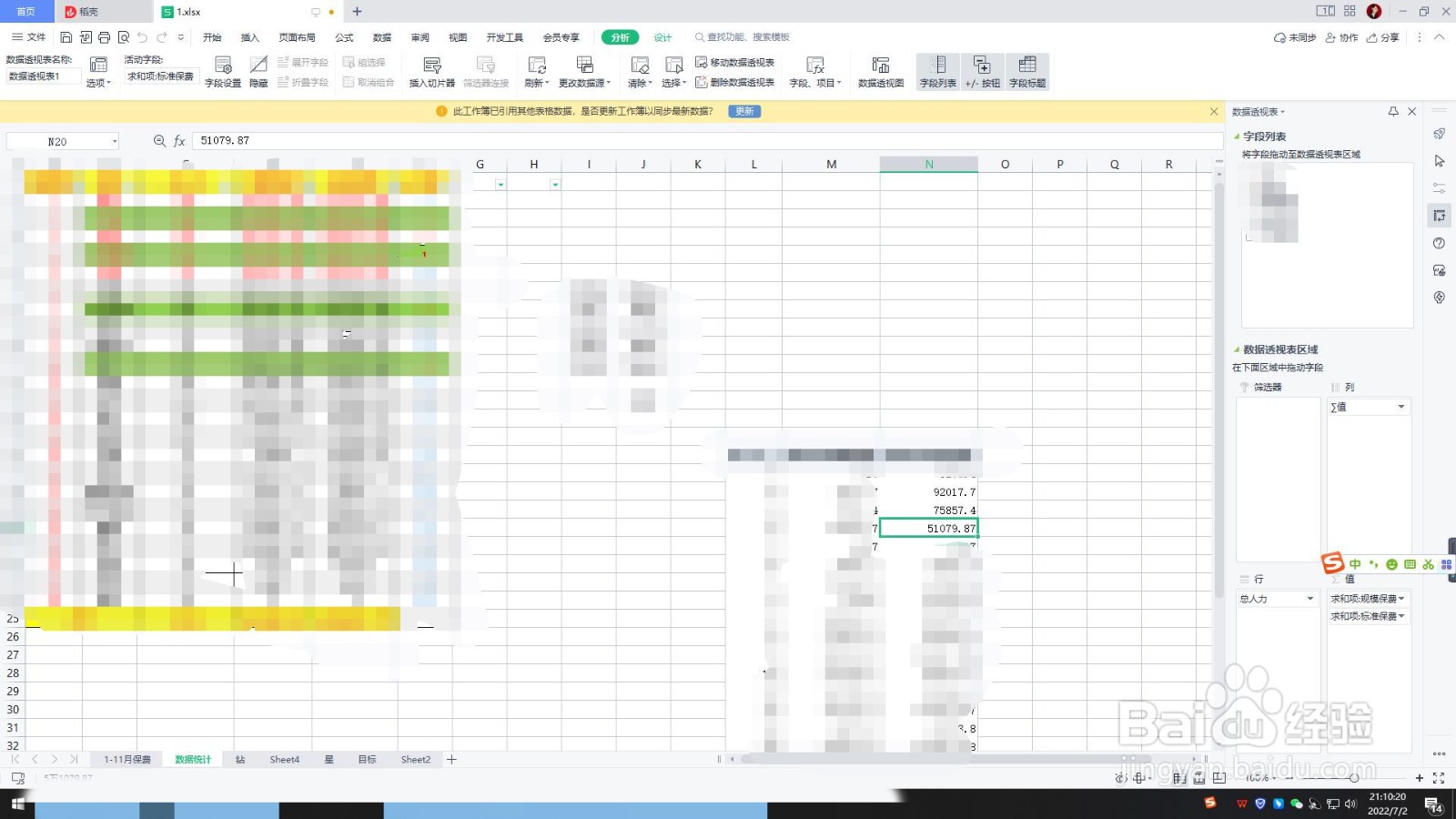Open the Name Box dropdown arrow
Screen dimensions: 1456x819
coord(114,141)
